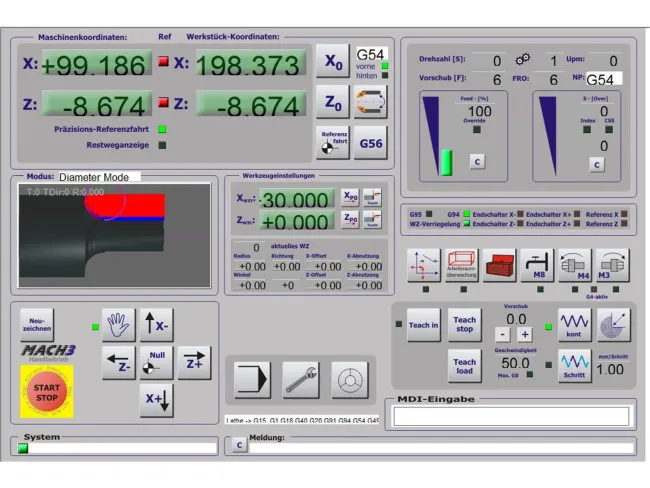Image resolution: width=650 pixels, height=488 pixels.
Task: Open the wrench settings screen
Action: 301,379
